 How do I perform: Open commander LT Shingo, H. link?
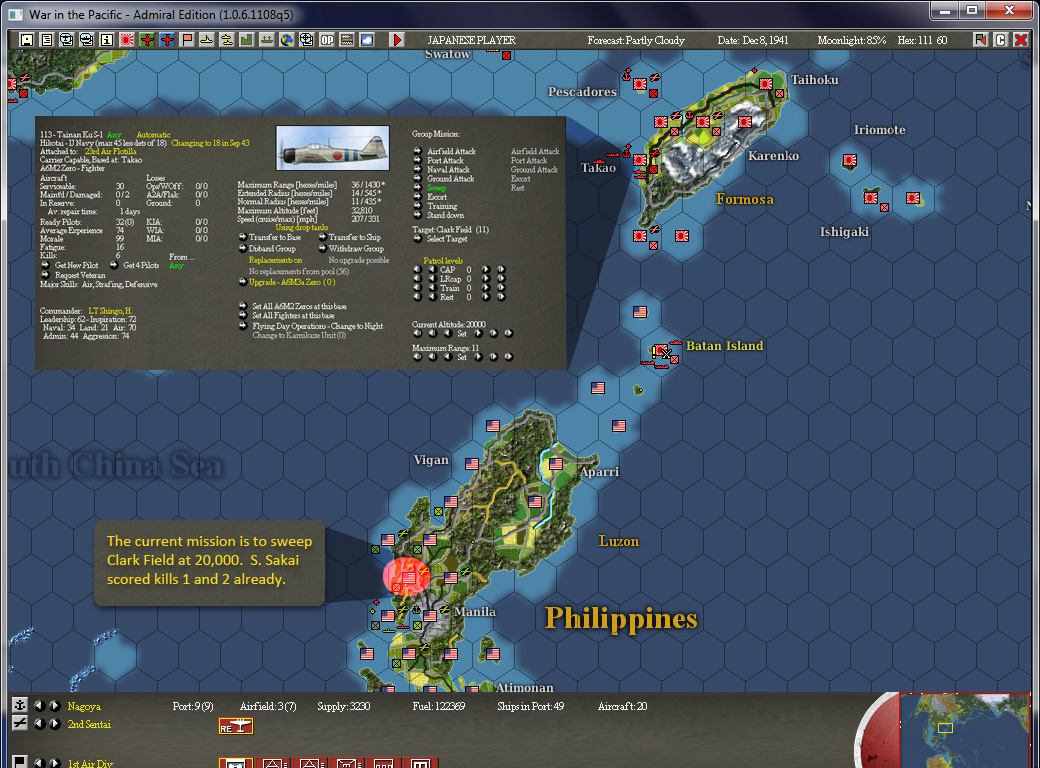(110, 310)
